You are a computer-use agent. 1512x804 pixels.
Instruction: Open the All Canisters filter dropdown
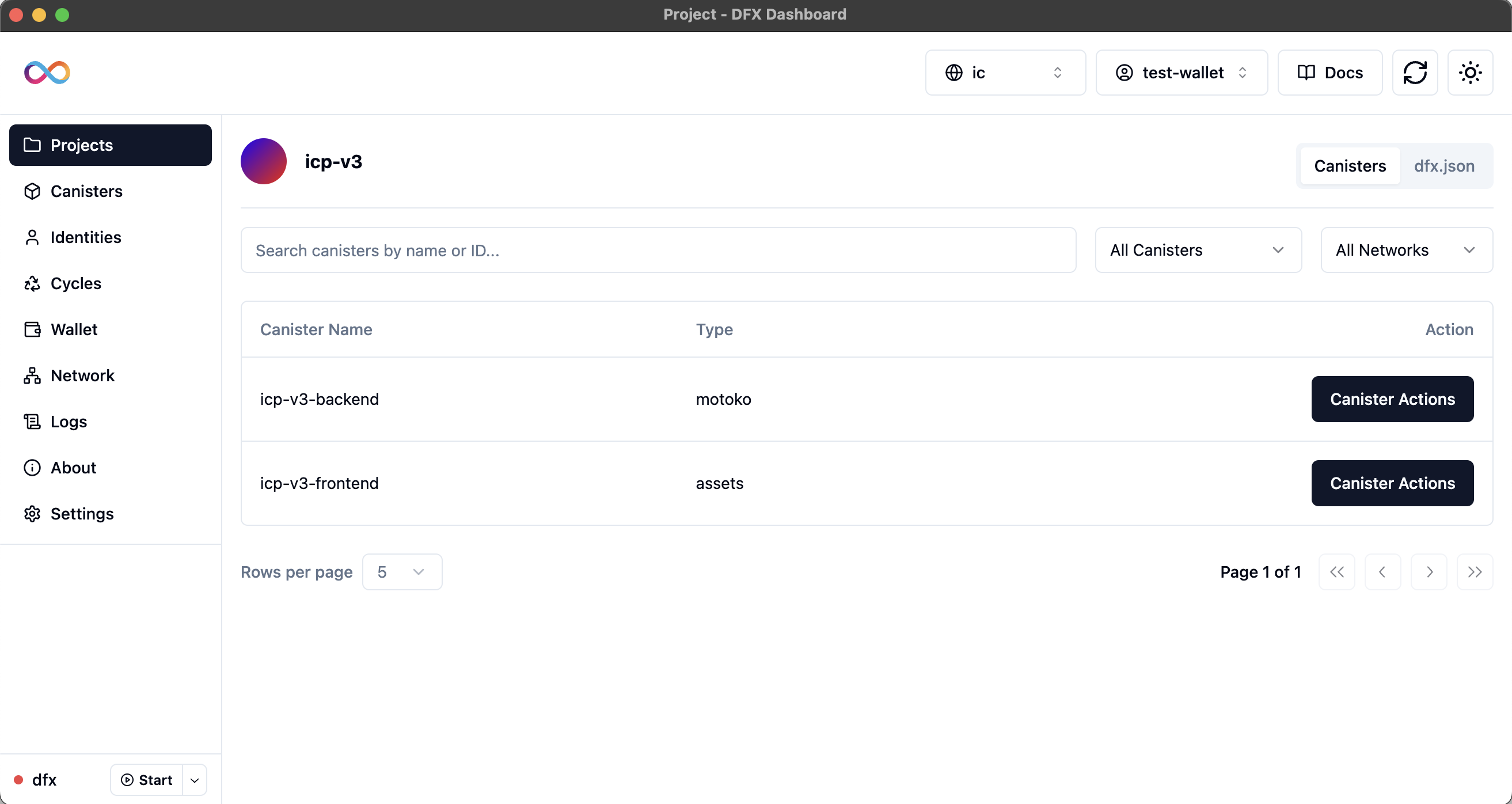coord(1198,249)
